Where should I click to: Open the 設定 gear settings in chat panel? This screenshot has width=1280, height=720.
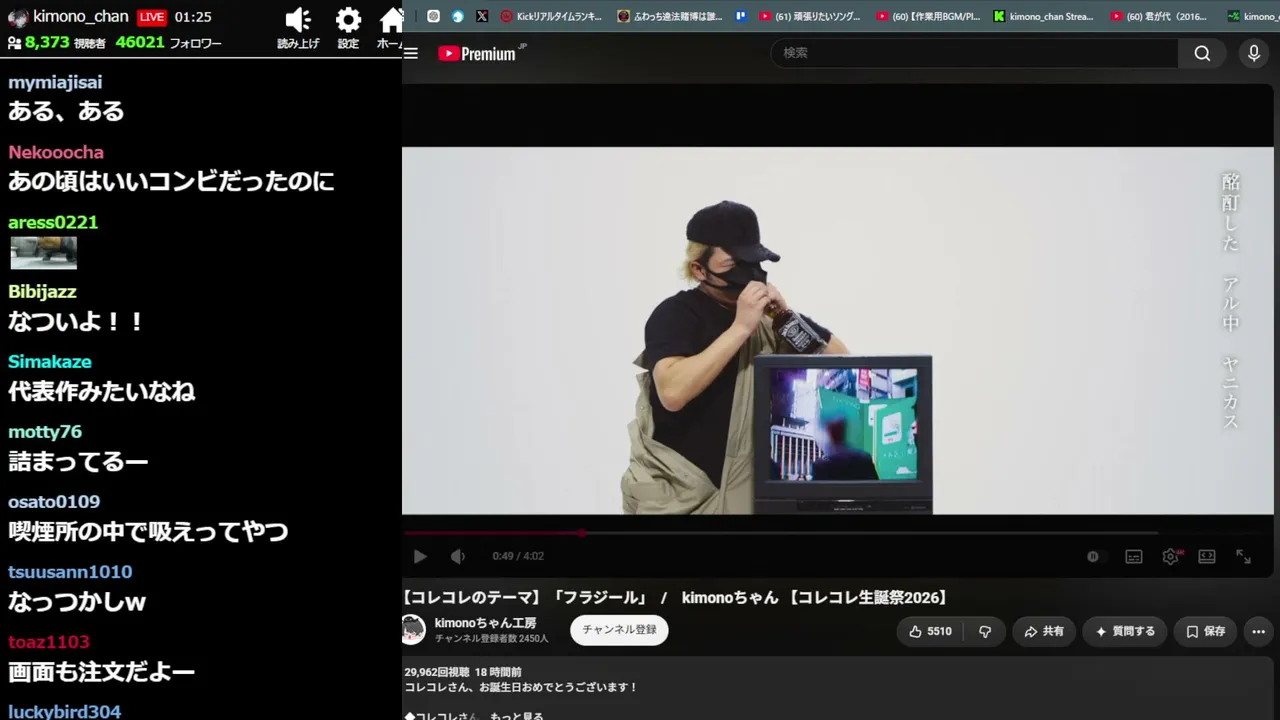click(348, 20)
